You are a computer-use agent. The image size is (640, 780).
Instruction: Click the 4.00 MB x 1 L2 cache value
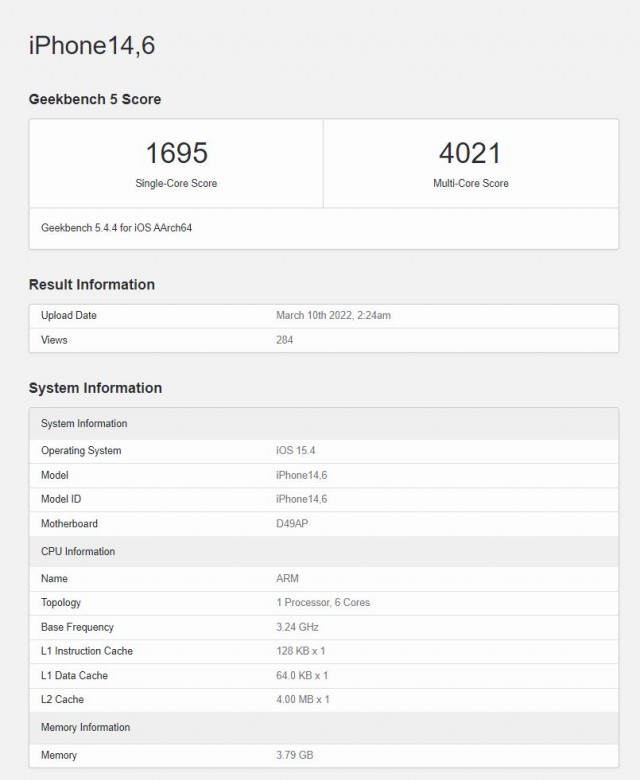point(303,700)
